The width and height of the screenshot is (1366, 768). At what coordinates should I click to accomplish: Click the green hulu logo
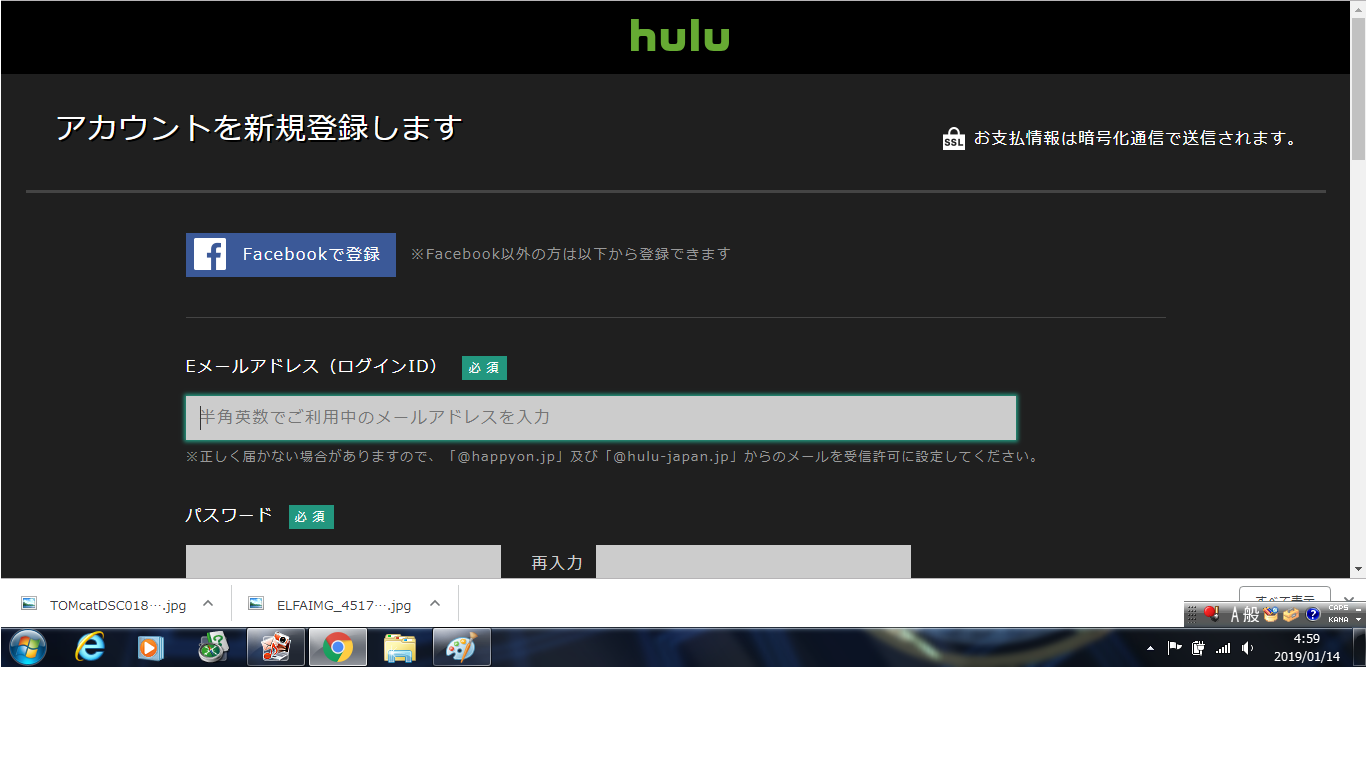pos(679,36)
